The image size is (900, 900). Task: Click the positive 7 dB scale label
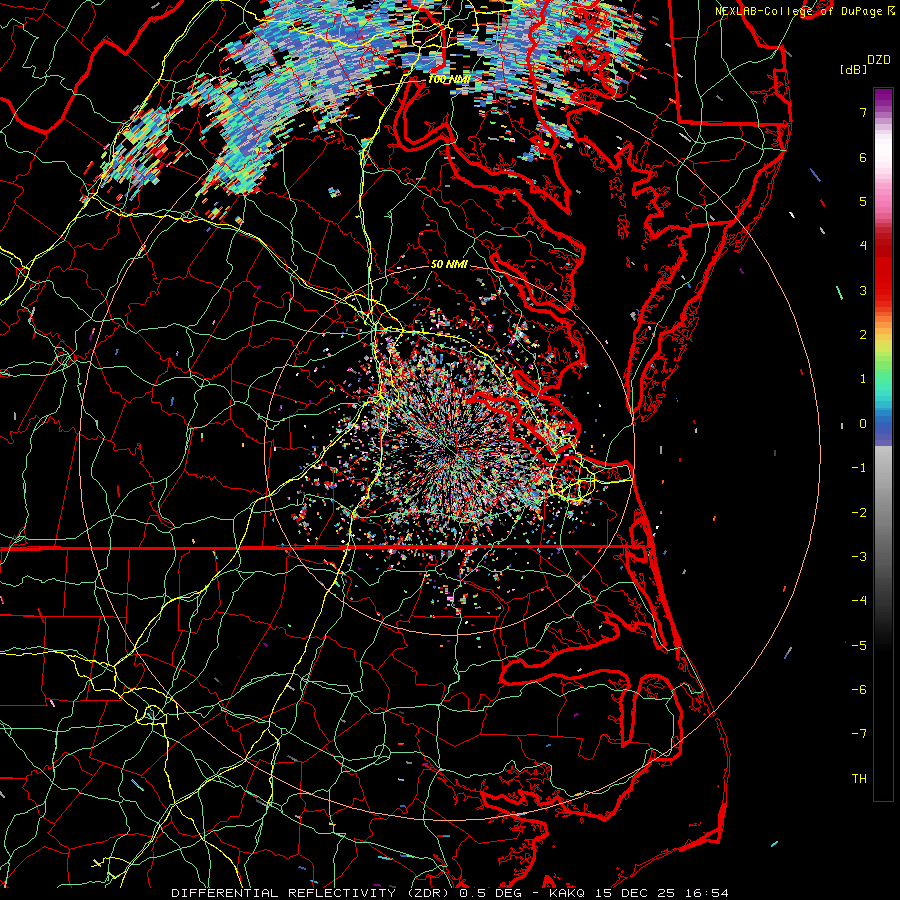pyautogui.click(x=863, y=112)
